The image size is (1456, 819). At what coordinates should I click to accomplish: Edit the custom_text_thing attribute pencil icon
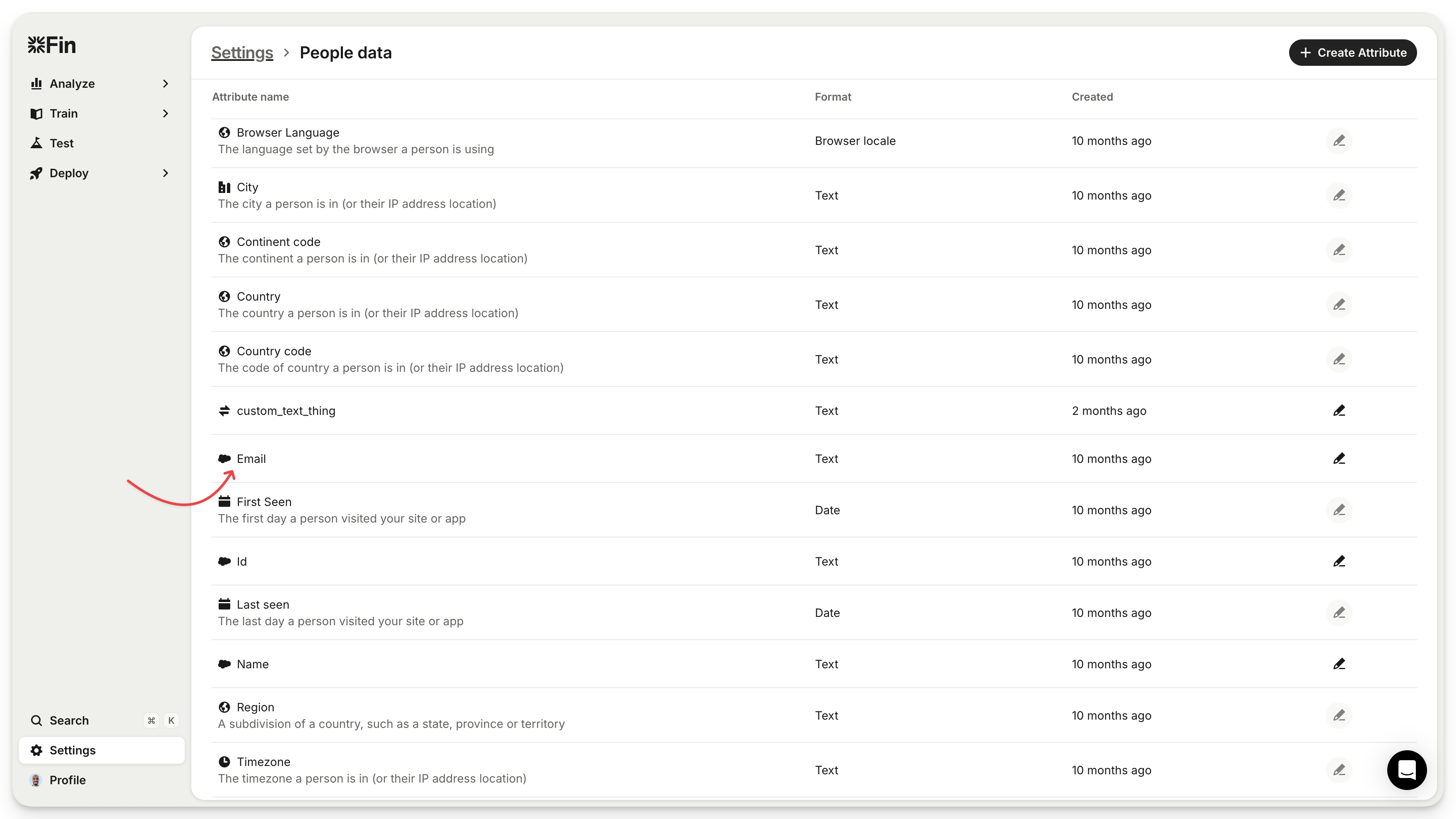click(x=1338, y=411)
